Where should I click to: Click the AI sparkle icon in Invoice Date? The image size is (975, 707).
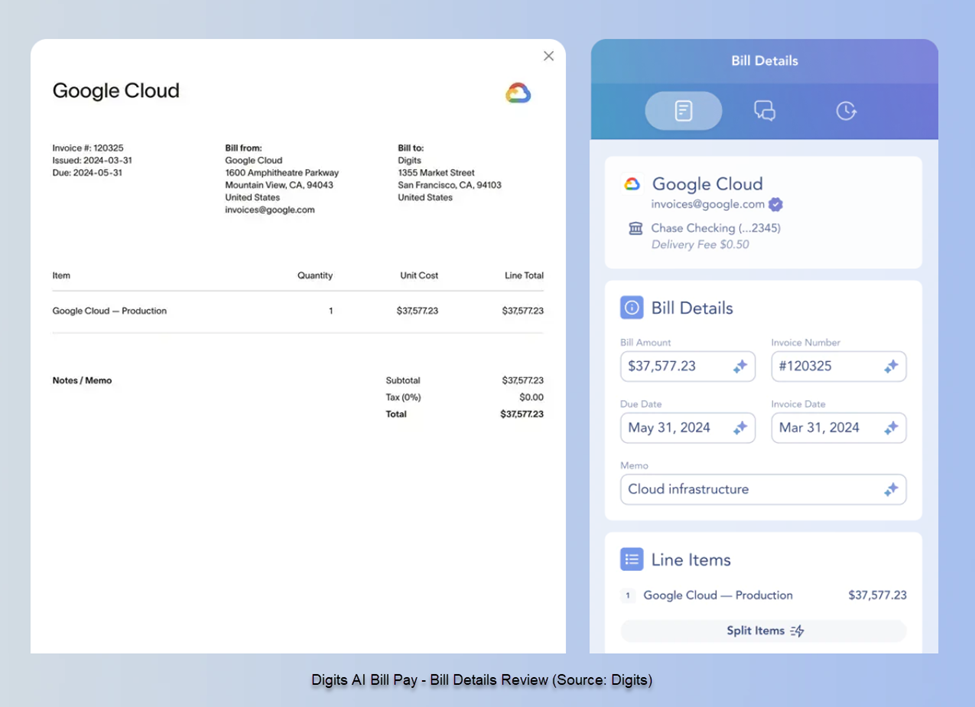click(891, 428)
